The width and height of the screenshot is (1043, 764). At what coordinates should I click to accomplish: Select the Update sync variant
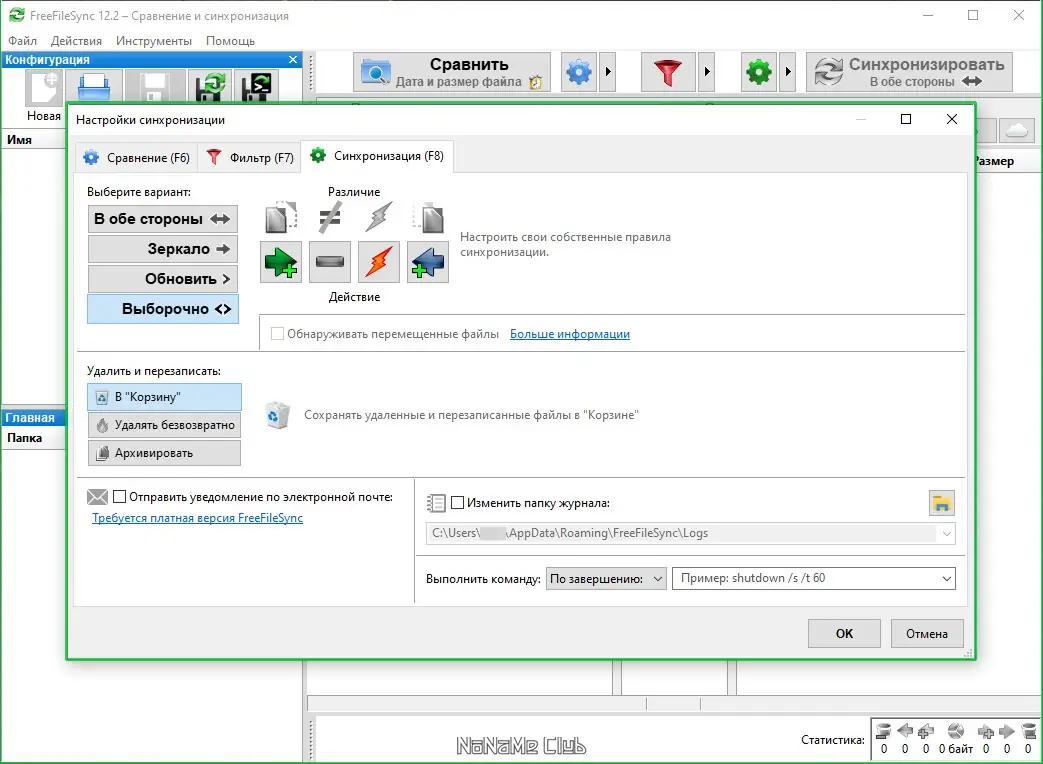click(x=163, y=279)
